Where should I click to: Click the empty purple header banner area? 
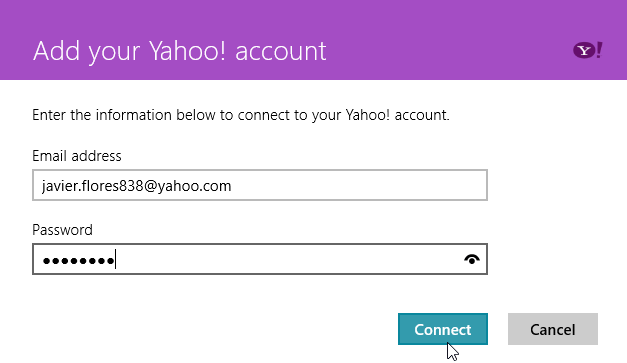click(x=440, y=40)
